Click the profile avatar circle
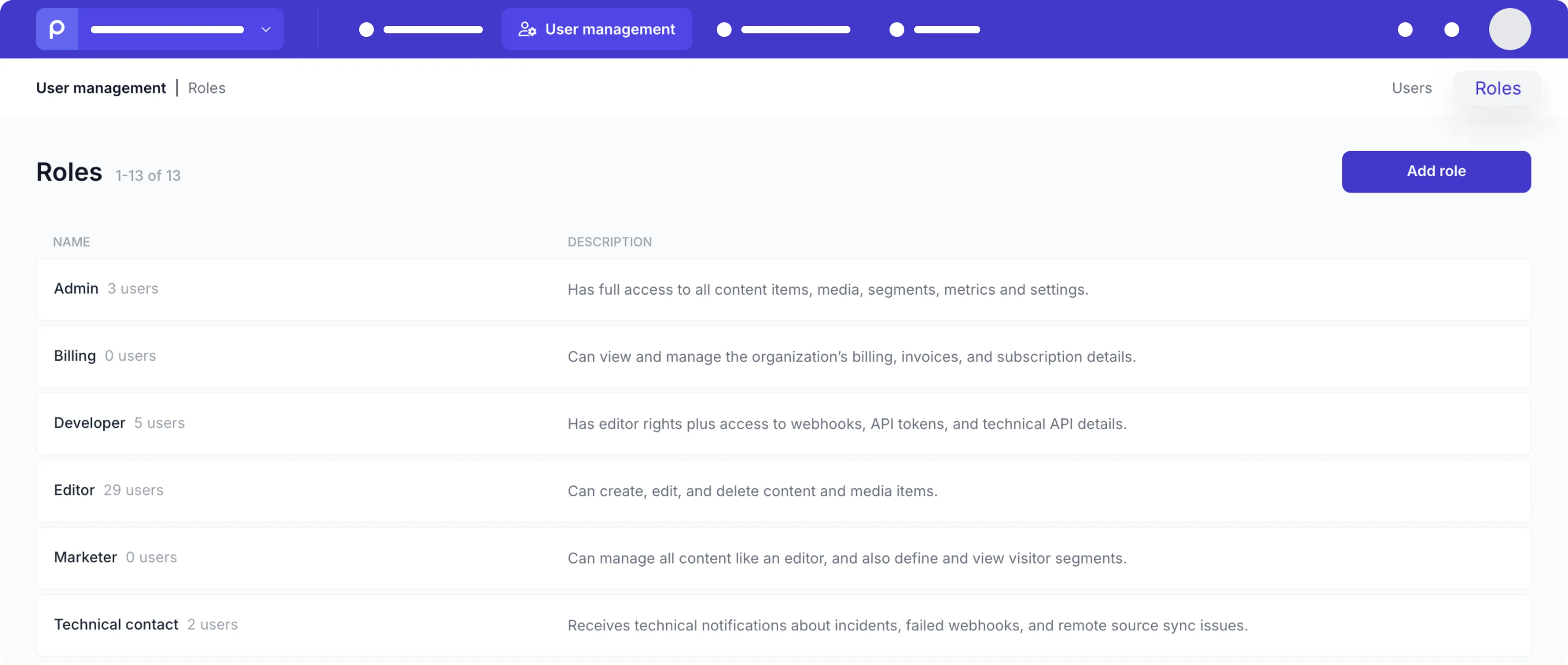This screenshot has height=665, width=1568. pyautogui.click(x=1509, y=29)
